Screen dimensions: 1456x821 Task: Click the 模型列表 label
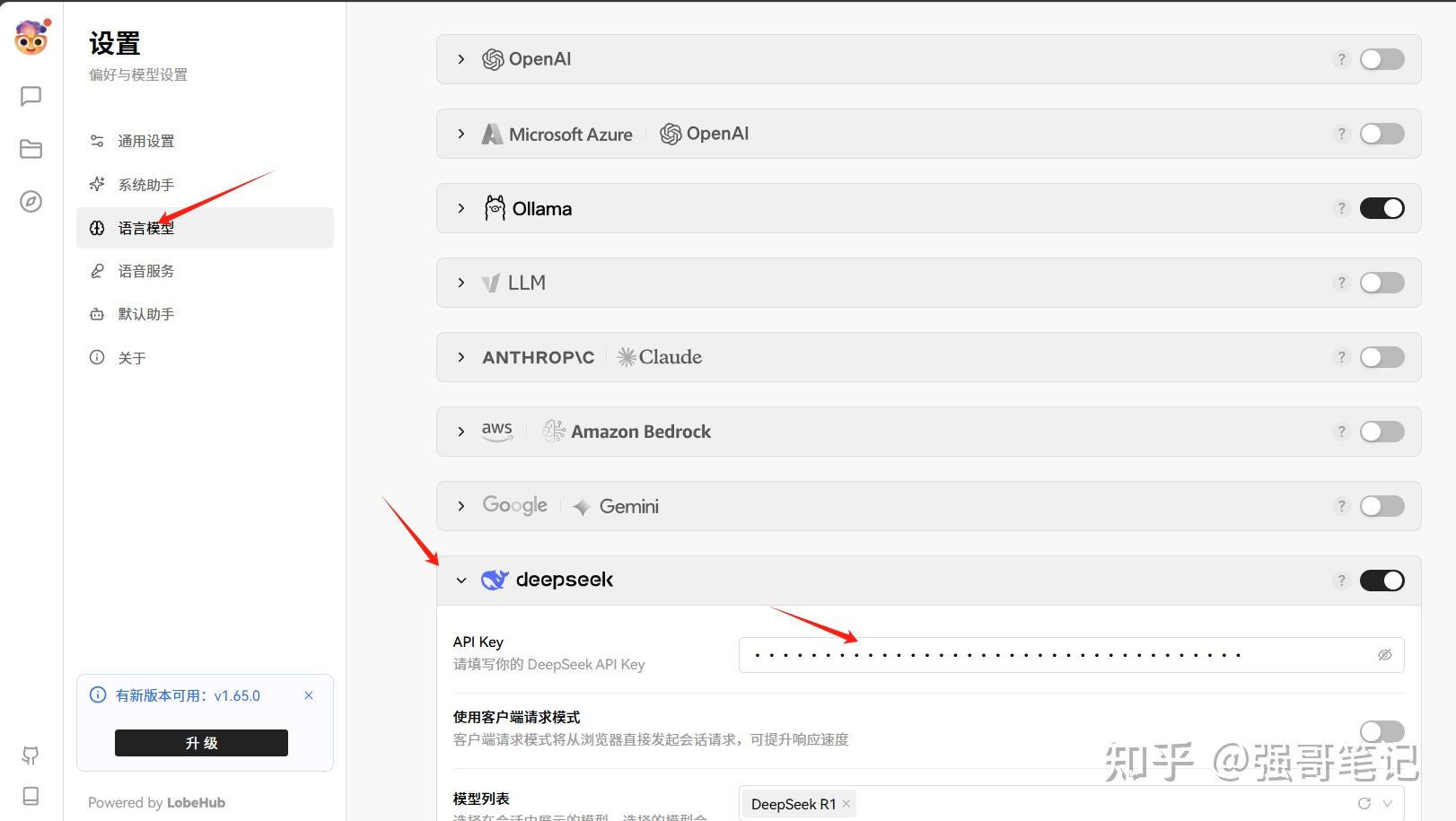[481, 799]
